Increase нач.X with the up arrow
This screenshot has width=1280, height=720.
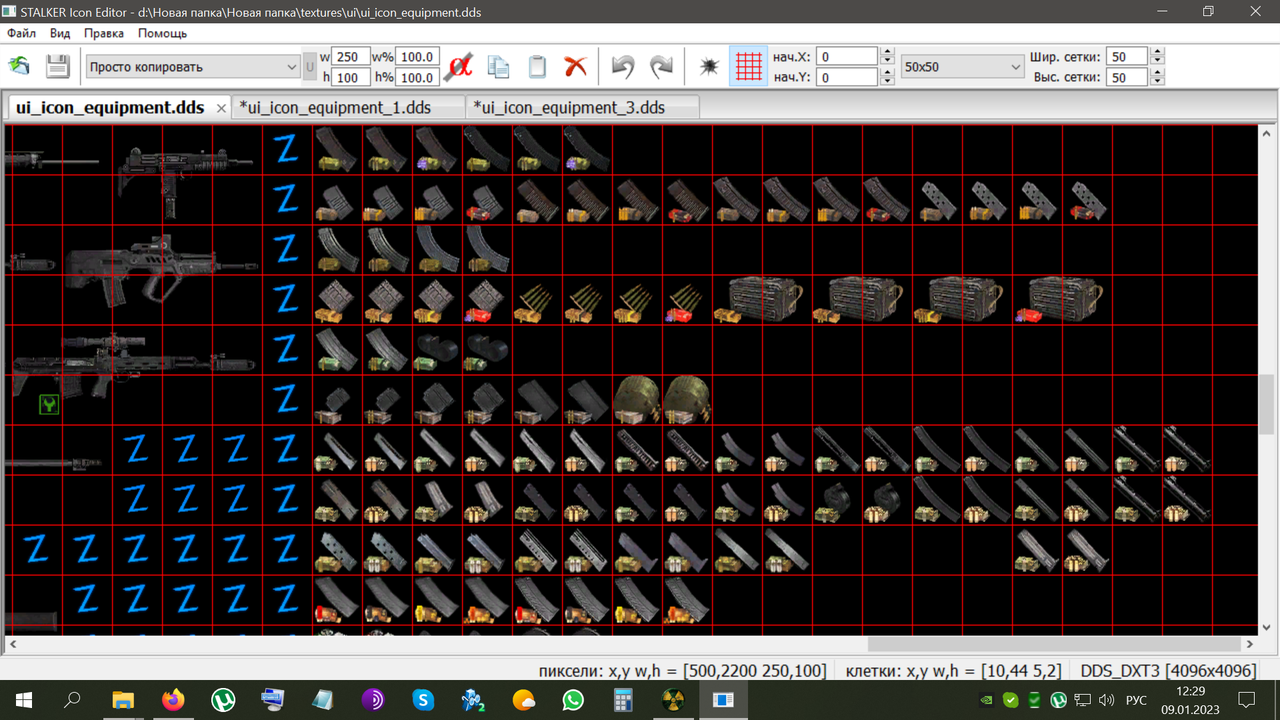click(x=886, y=53)
